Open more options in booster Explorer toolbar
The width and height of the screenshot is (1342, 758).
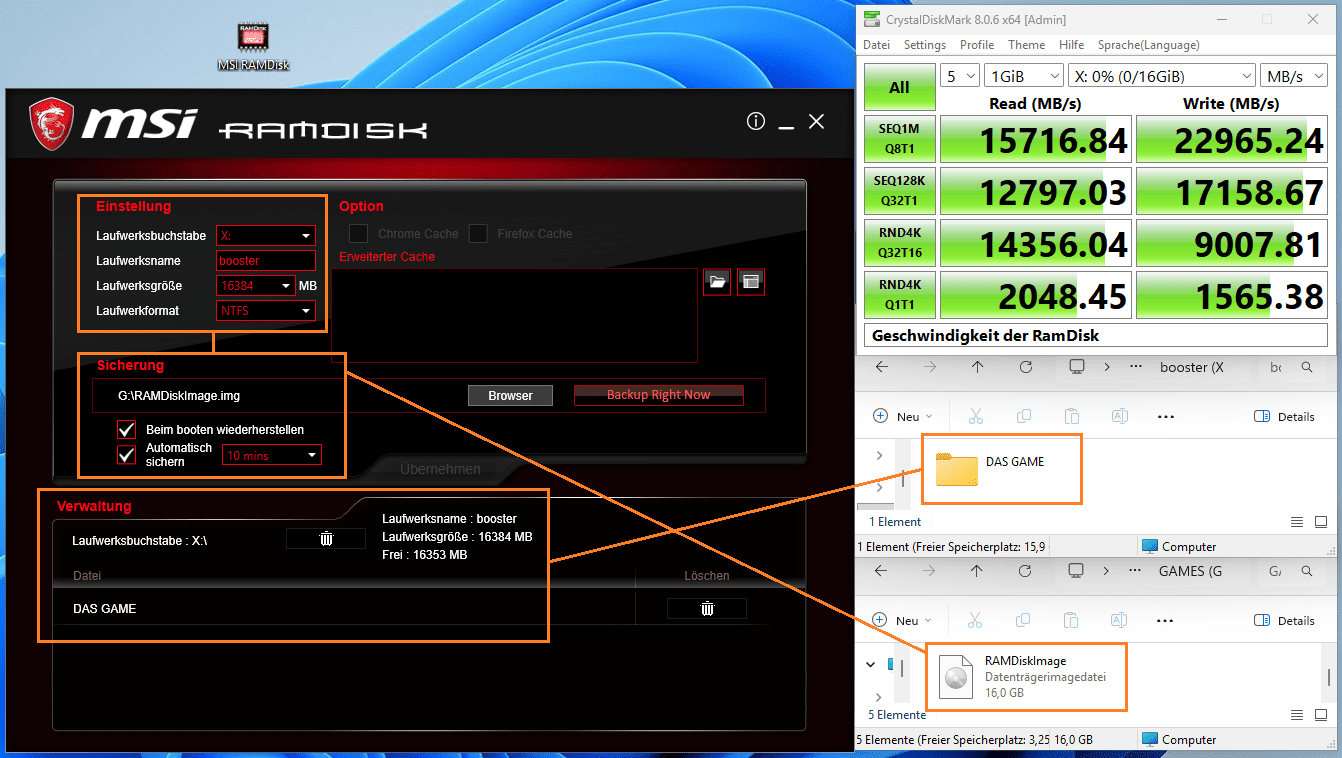(1166, 416)
